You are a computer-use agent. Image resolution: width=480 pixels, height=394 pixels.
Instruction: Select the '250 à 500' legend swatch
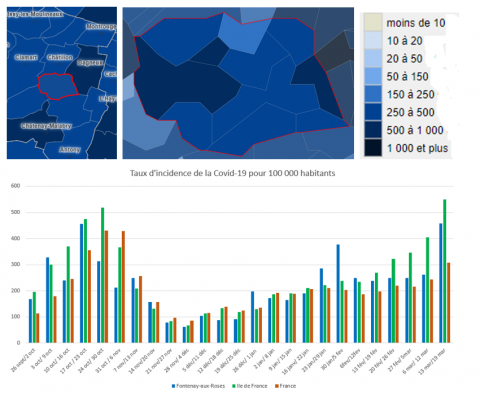coord(373,112)
